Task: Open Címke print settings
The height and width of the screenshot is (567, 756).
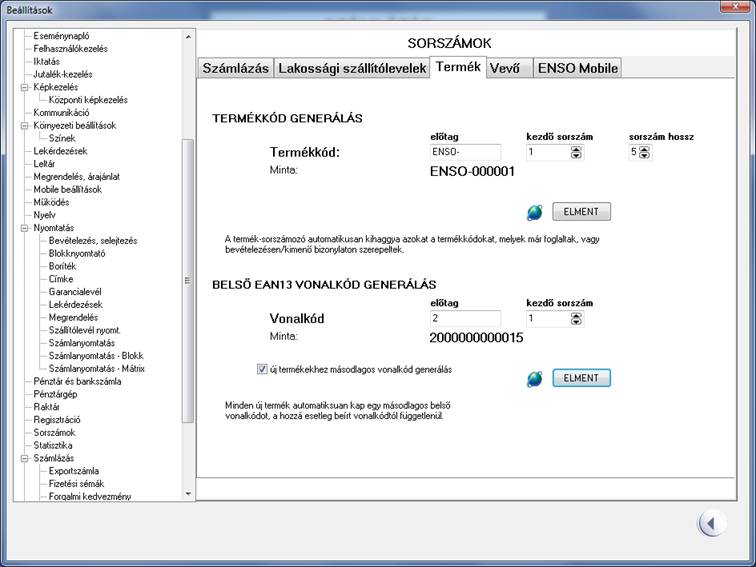Action: pyautogui.click(x=61, y=279)
